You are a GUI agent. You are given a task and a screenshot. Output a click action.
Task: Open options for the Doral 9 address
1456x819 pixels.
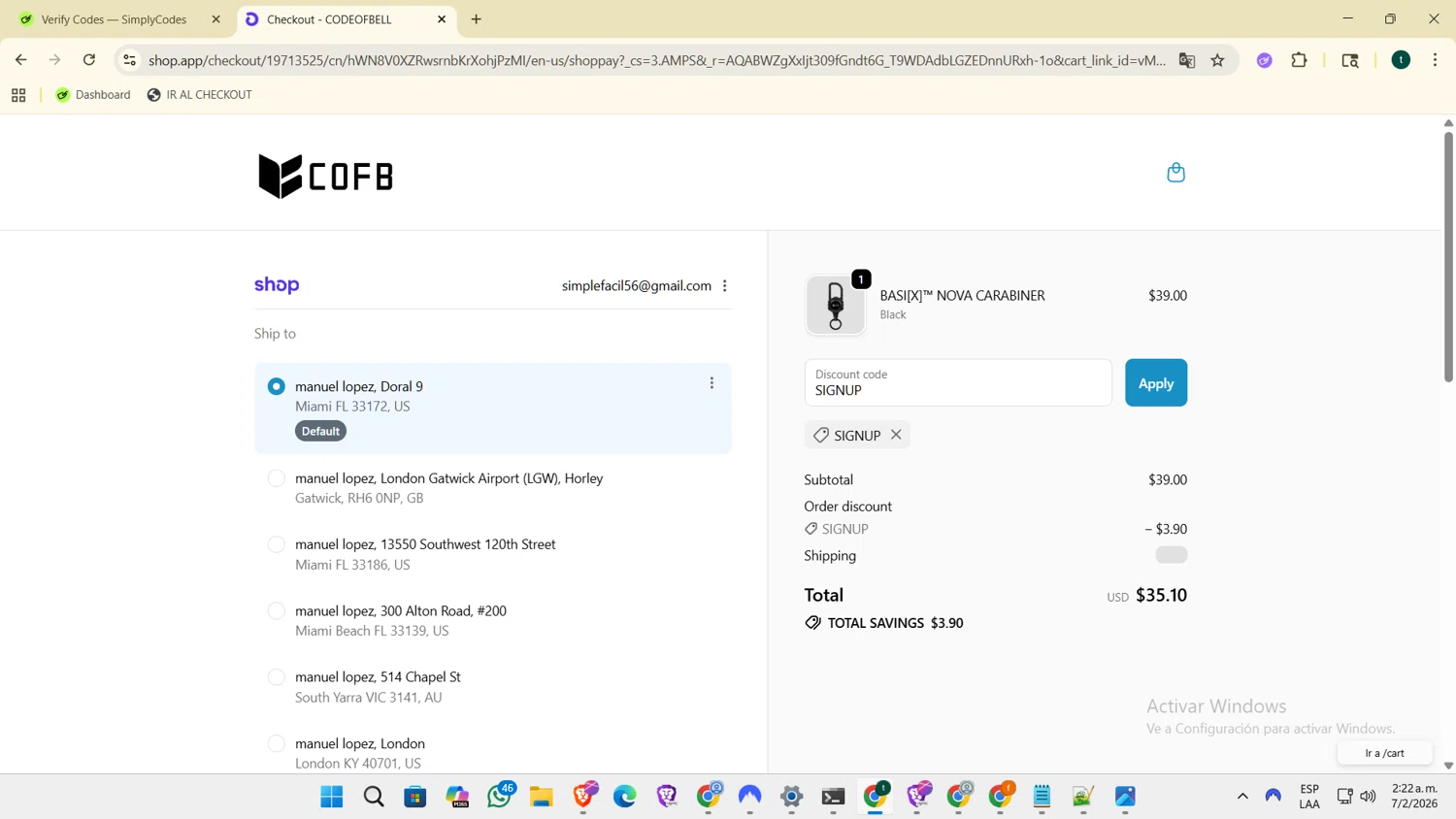pyautogui.click(x=711, y=383)
